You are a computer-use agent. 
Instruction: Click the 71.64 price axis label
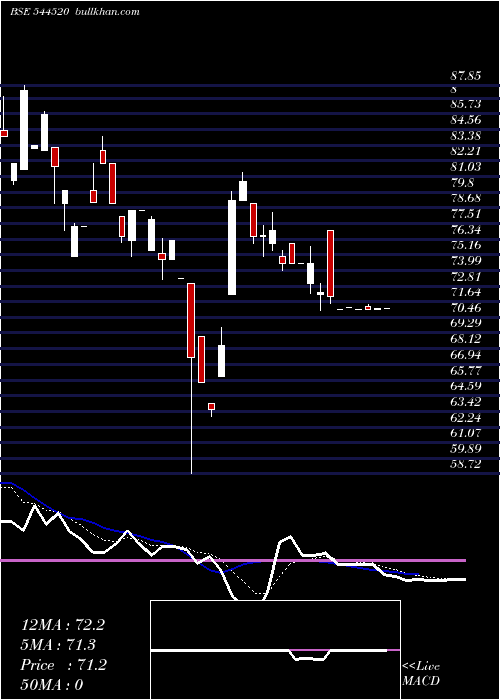tap(466, 292)
